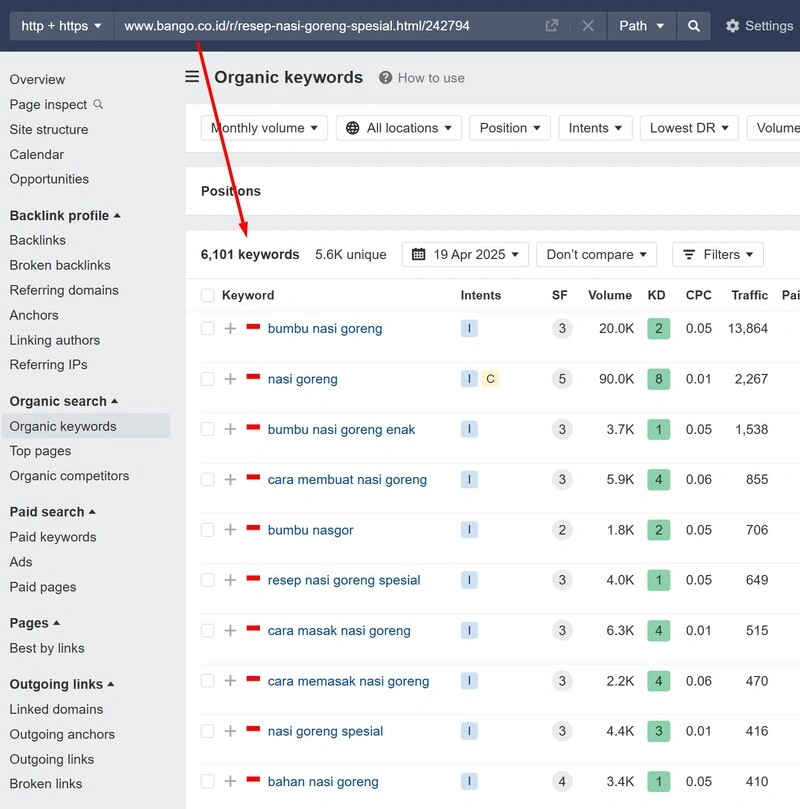The image size is (800, 809).
Task: Click the Indonesia flag beside bumbu nasi goreng
Action: pyautogui.click(x=253, y=327)
